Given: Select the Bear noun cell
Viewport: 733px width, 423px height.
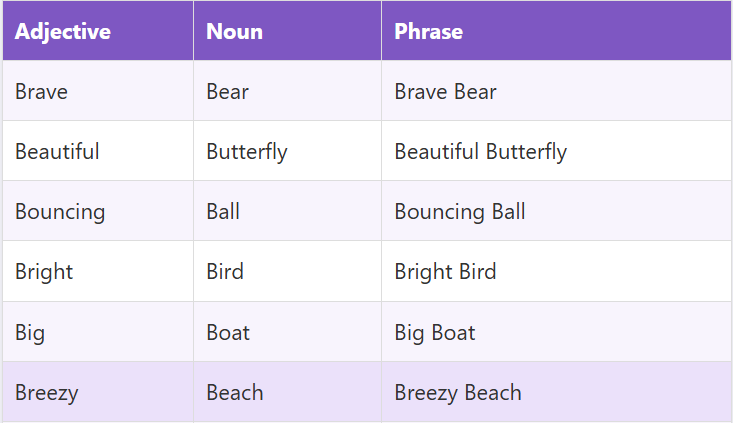Looking at the screenshot, I should (227, 92).
